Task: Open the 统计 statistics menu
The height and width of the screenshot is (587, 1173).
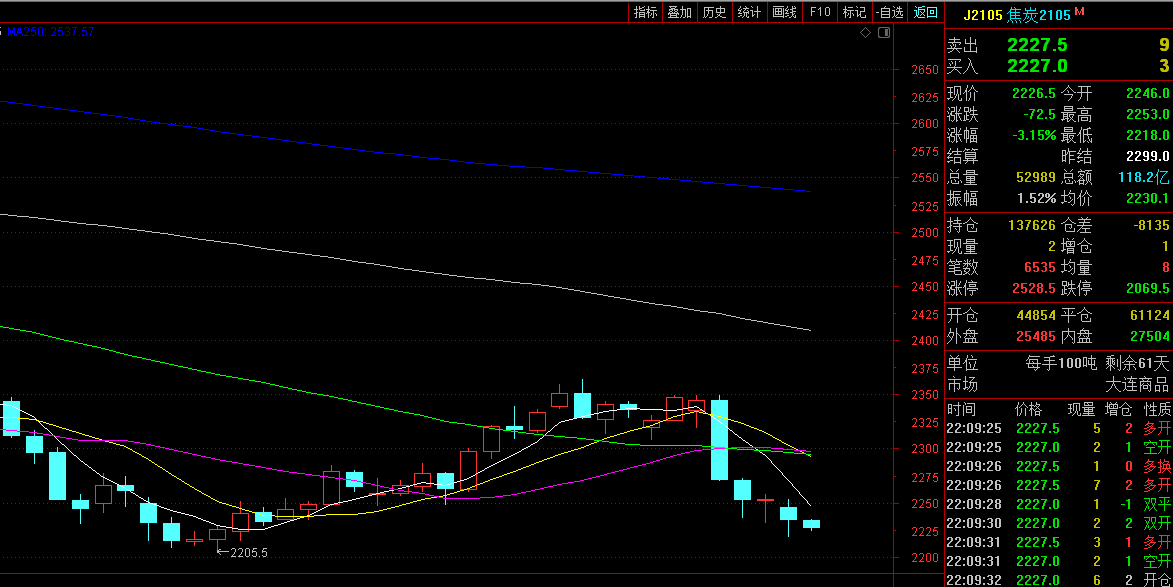Action: 749,12
